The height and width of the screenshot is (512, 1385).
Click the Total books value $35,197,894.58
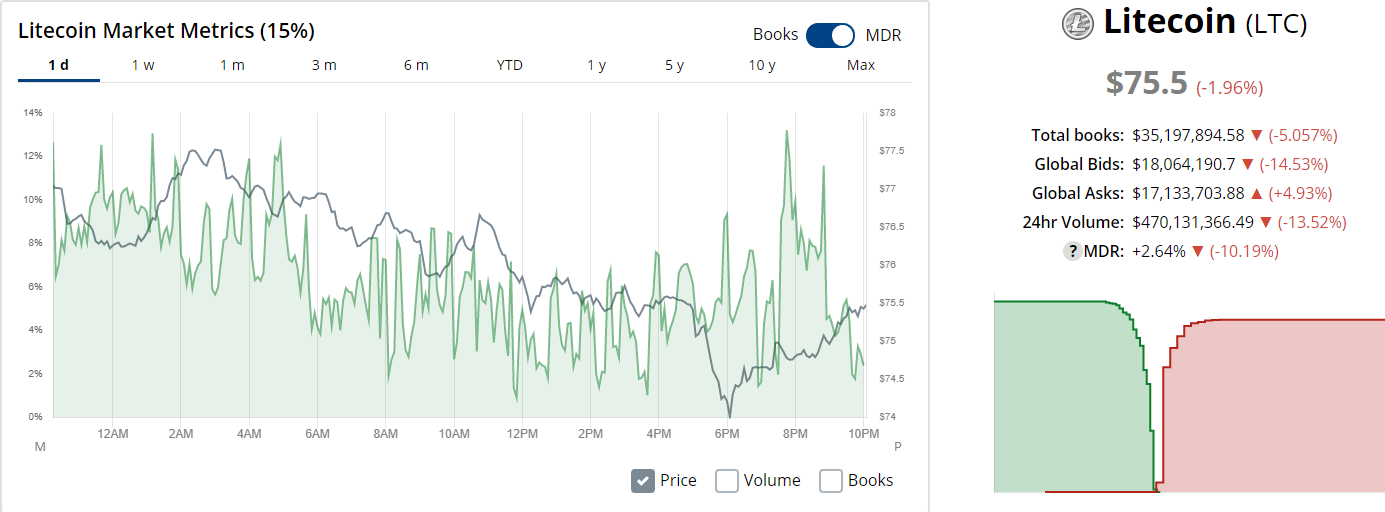point(1188,135)
